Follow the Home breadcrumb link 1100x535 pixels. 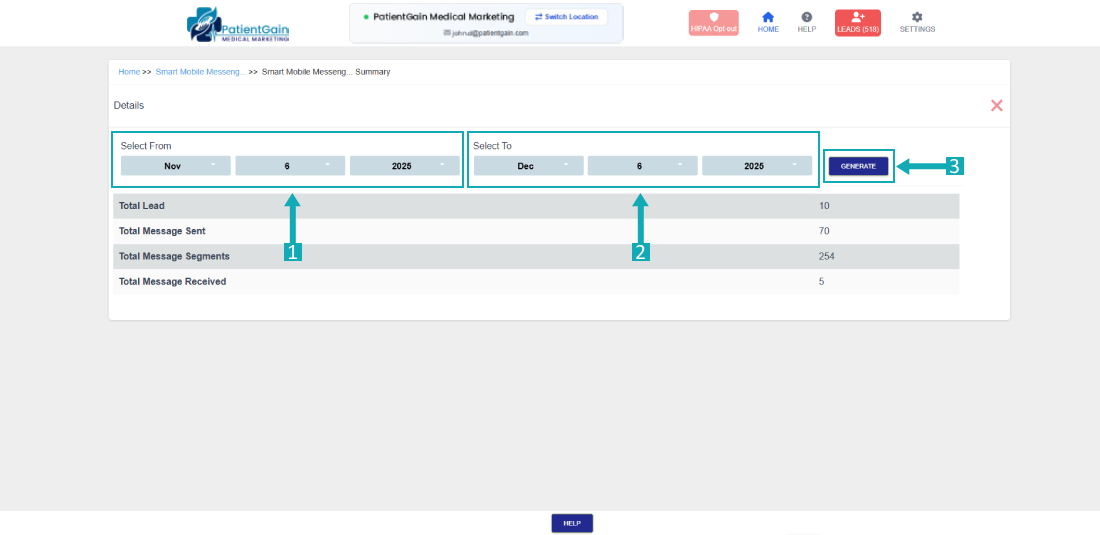[129, 72]
